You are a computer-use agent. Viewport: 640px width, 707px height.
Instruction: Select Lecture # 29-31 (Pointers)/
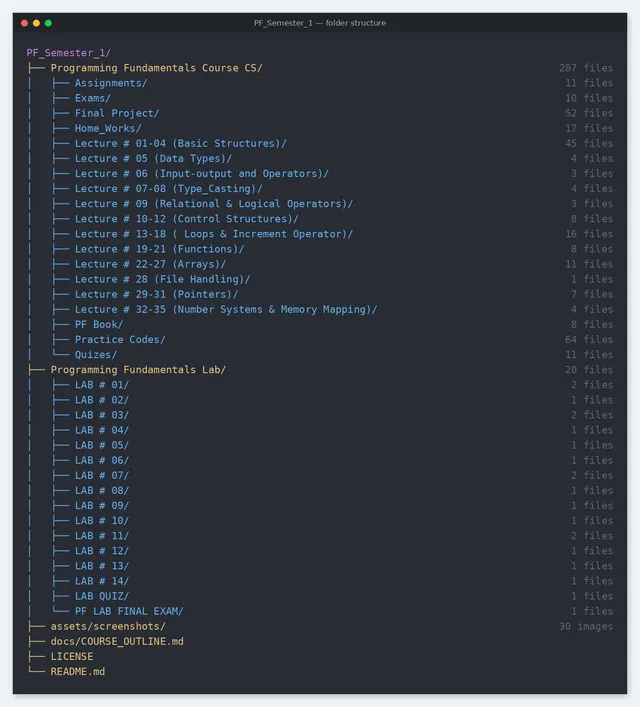(x=157, y=294)
